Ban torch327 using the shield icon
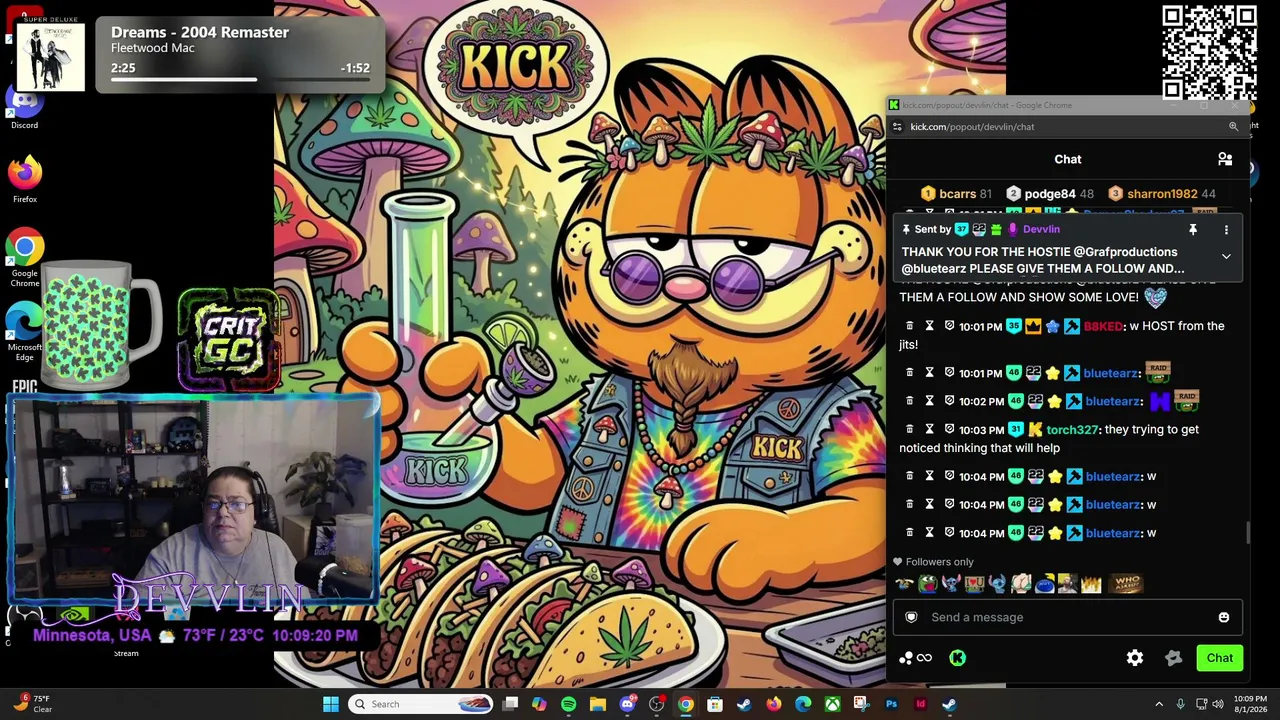The image size is (1280, 720). (949, 429)
